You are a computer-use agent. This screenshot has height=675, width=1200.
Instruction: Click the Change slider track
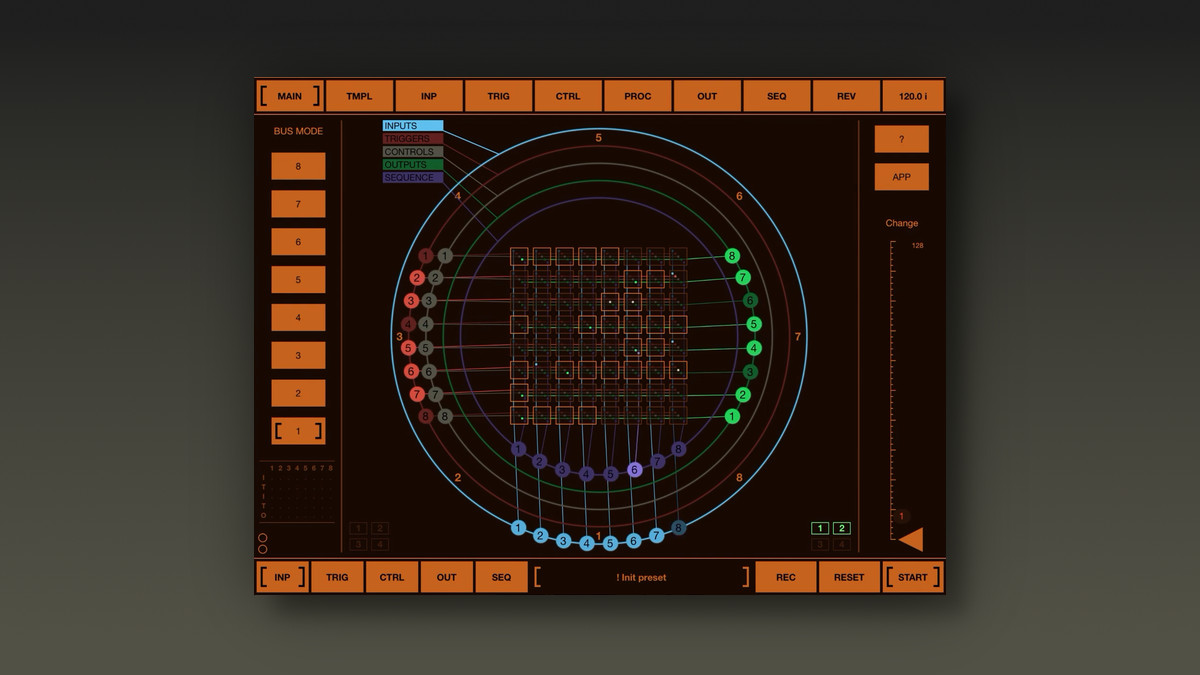[893, 390]
